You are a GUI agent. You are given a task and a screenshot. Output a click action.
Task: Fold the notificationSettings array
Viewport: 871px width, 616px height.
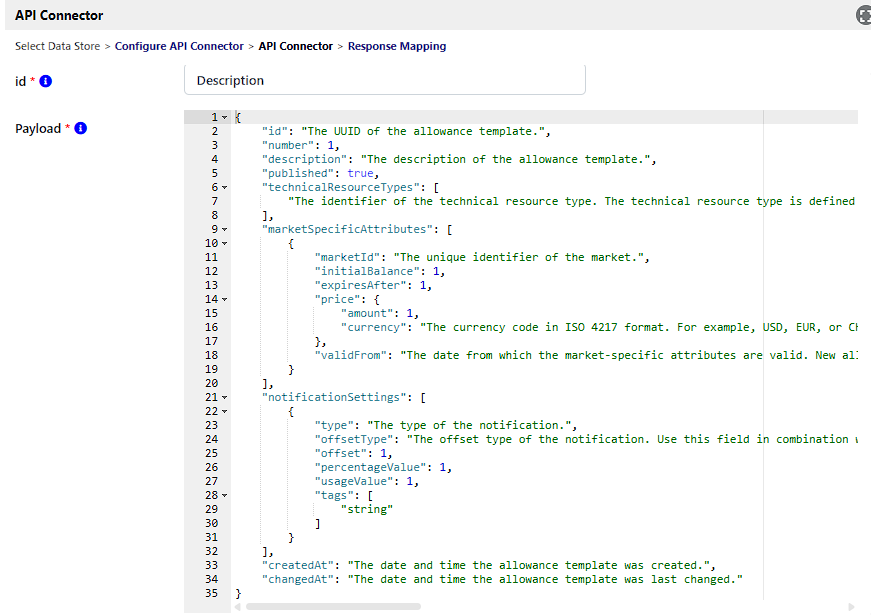pos(225,398)
